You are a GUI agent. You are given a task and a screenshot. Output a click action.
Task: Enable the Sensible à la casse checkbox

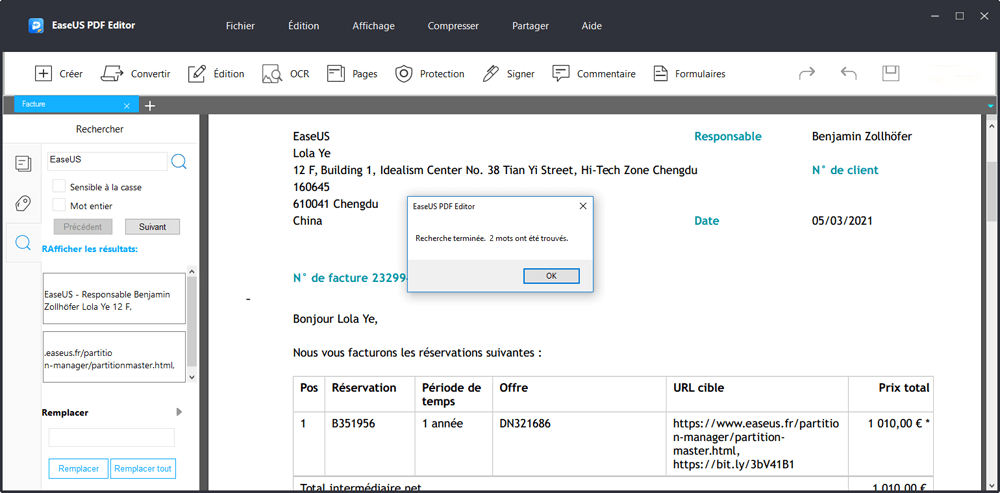(x=59, y=187)
